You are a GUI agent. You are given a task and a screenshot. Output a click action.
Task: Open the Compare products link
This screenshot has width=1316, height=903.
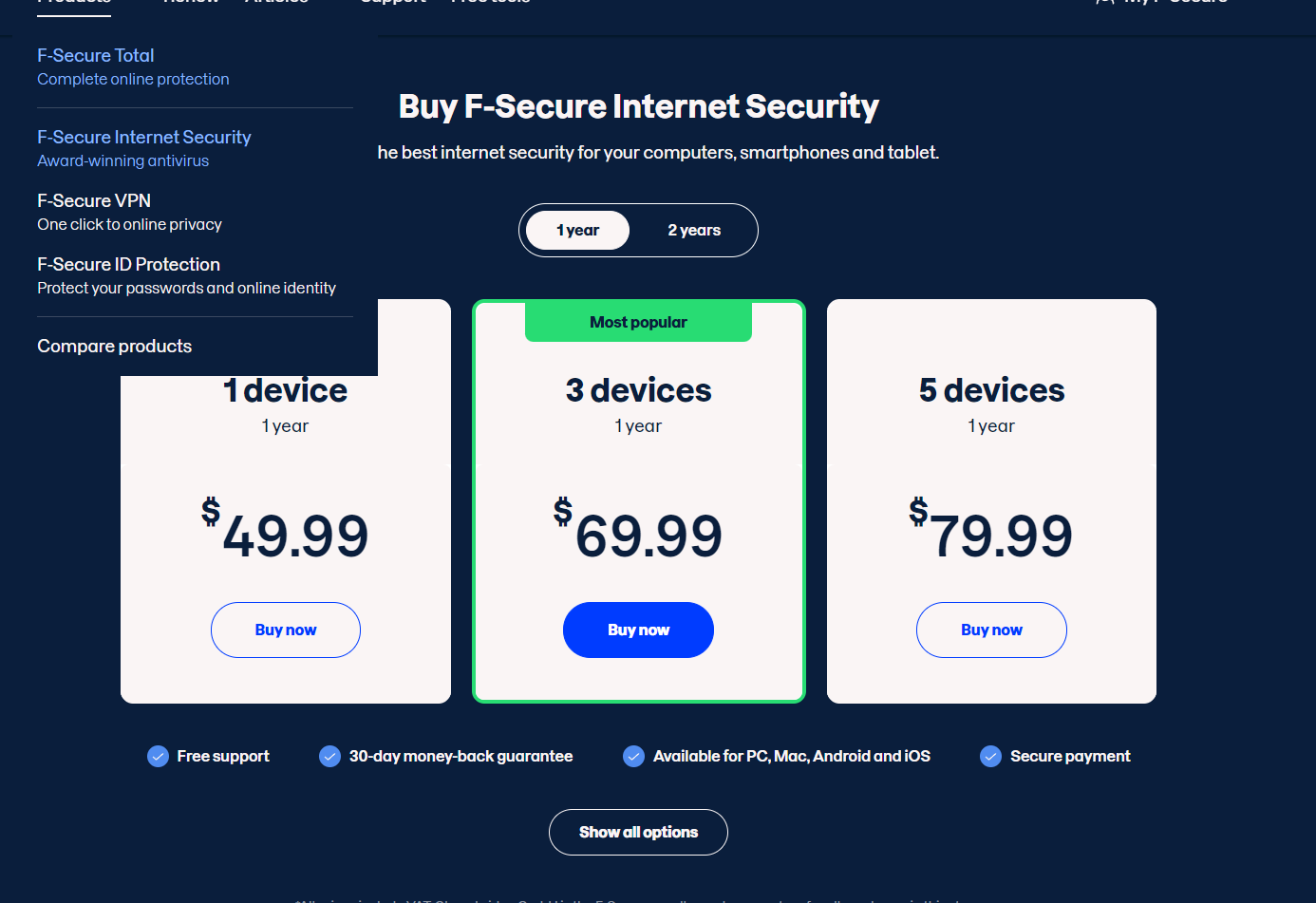pos(114,347)
